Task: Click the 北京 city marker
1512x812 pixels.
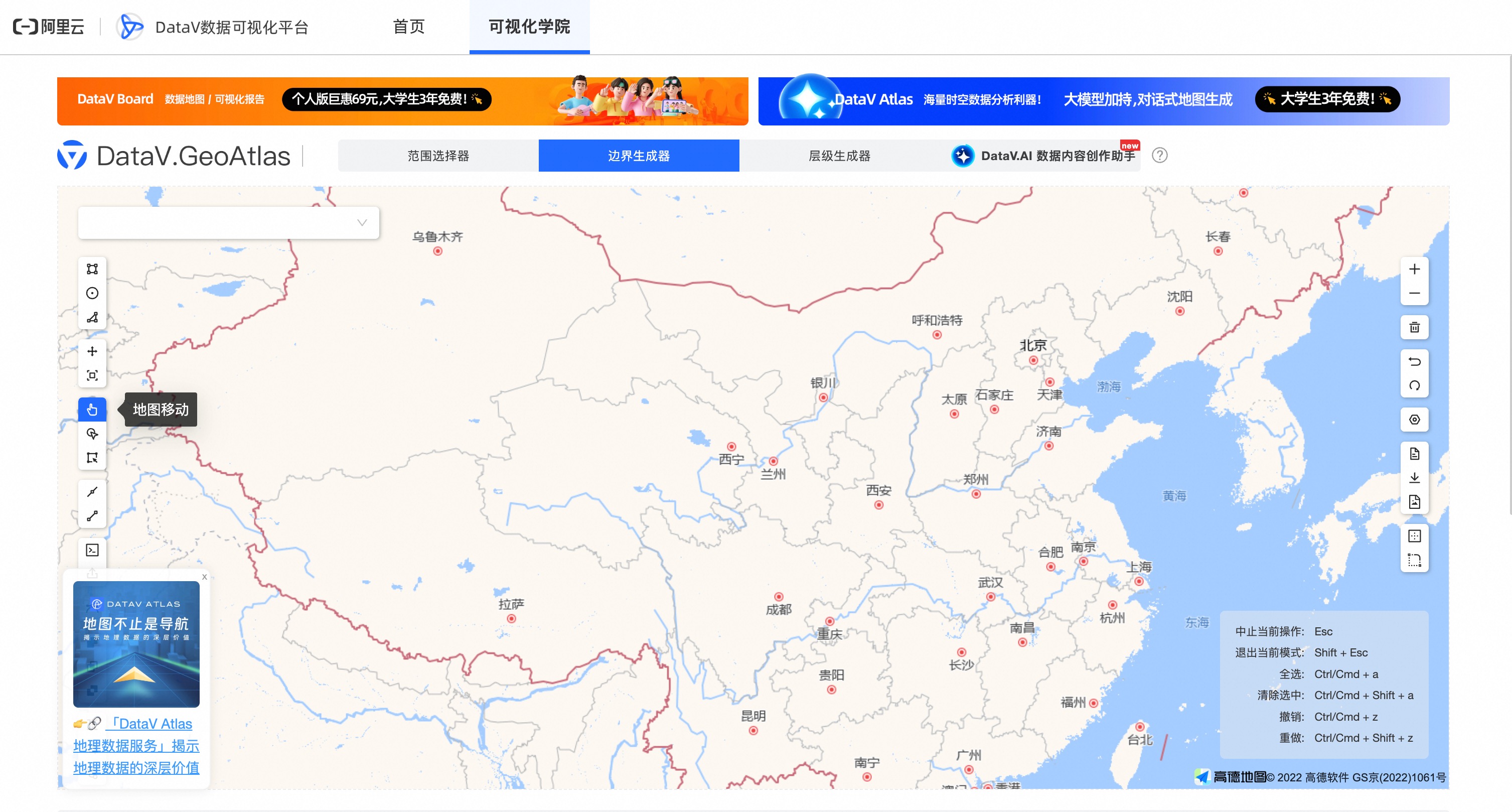Action: click(1033, 360)
